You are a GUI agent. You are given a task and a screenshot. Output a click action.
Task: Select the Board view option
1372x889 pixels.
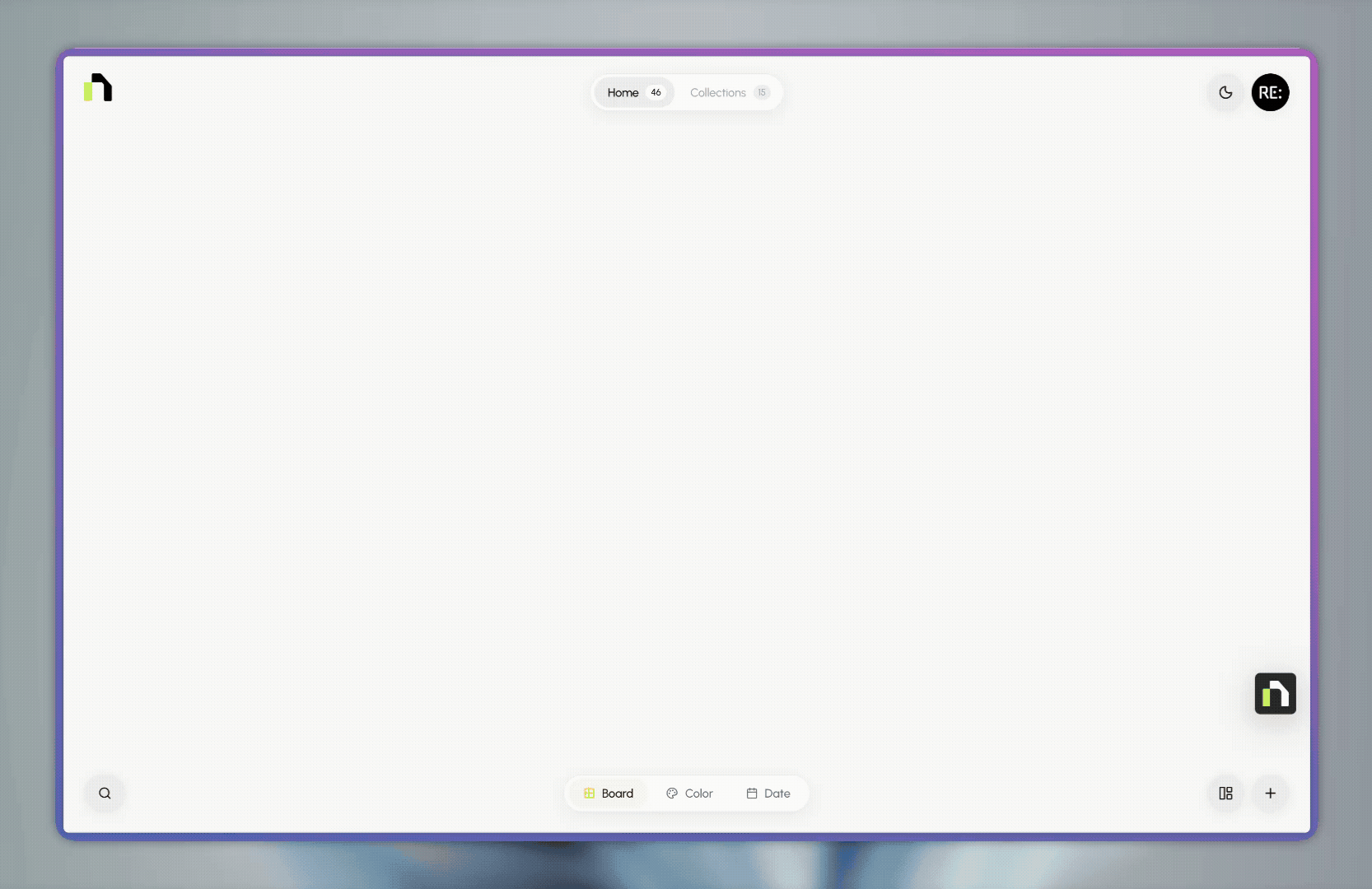609,794
